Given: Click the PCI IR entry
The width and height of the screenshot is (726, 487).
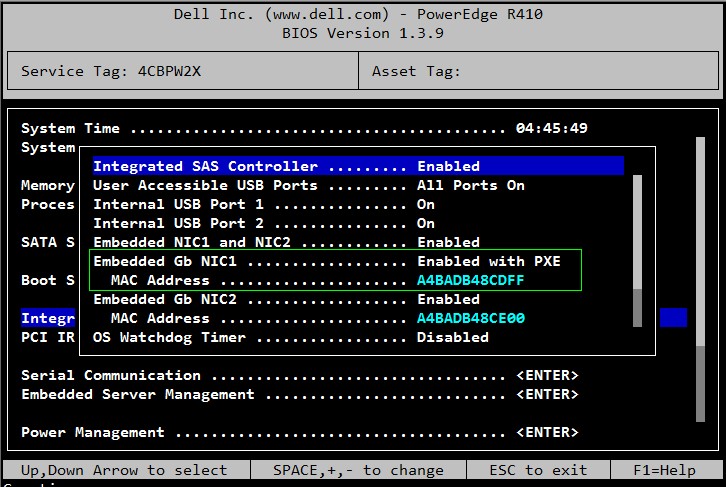Looking at the screenshot, I should point(48,337).
